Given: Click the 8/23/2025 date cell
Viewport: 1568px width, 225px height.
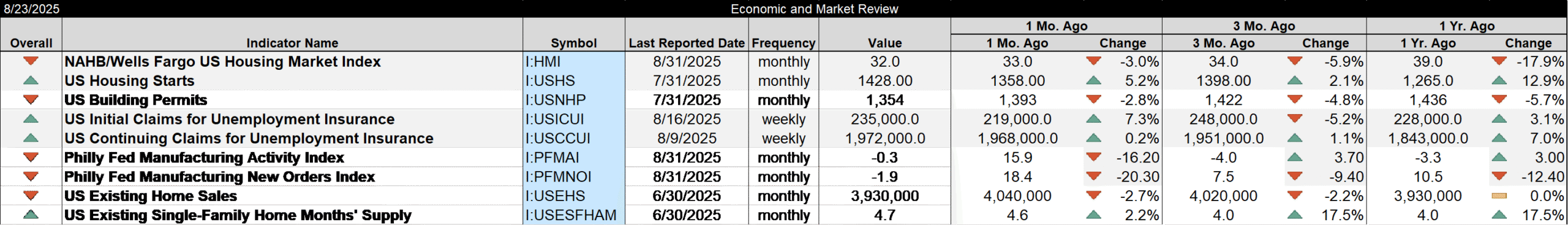Looking at the screenshot, I should point(32,9).
